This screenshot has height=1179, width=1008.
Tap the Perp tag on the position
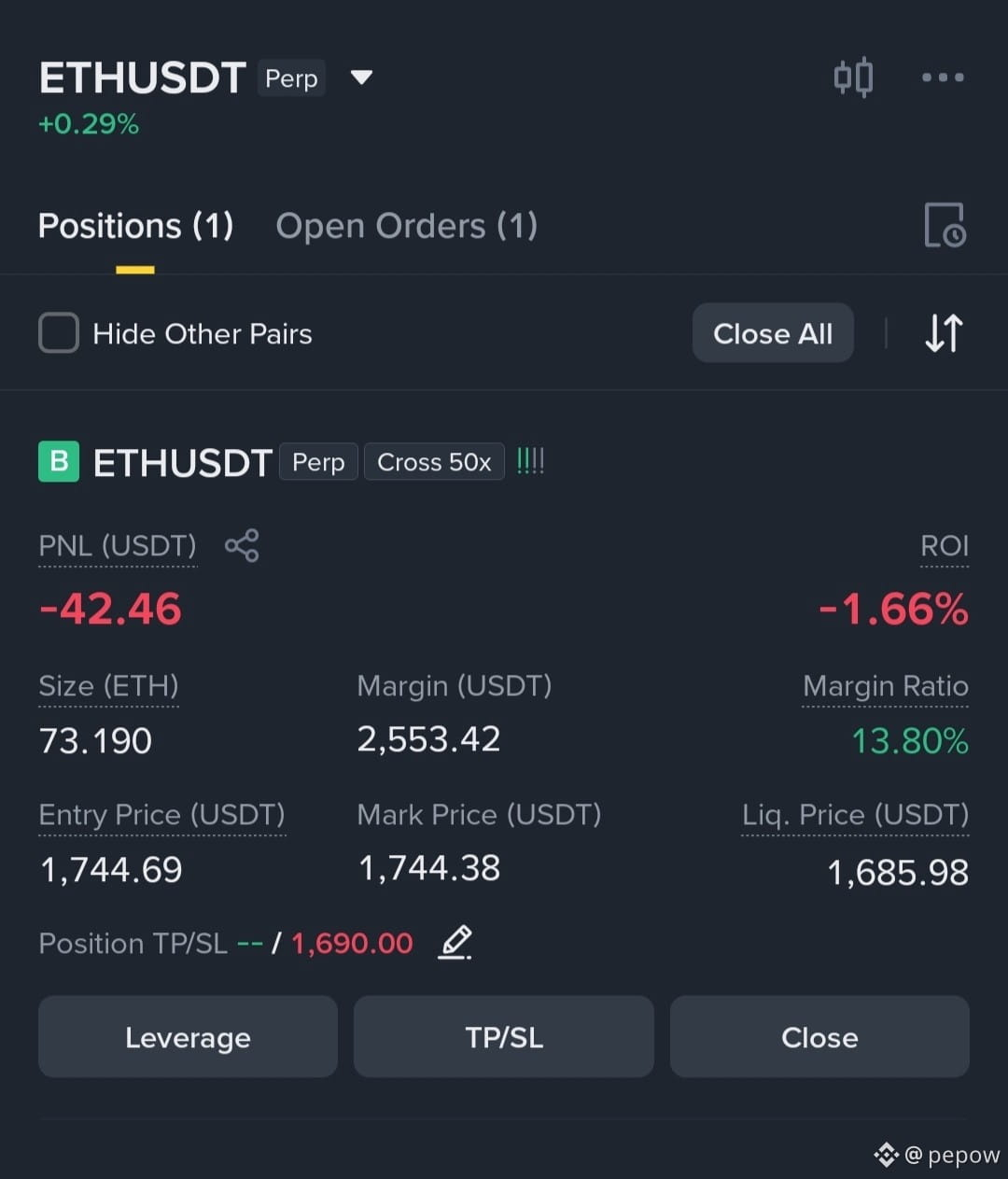tap(318, 462)
